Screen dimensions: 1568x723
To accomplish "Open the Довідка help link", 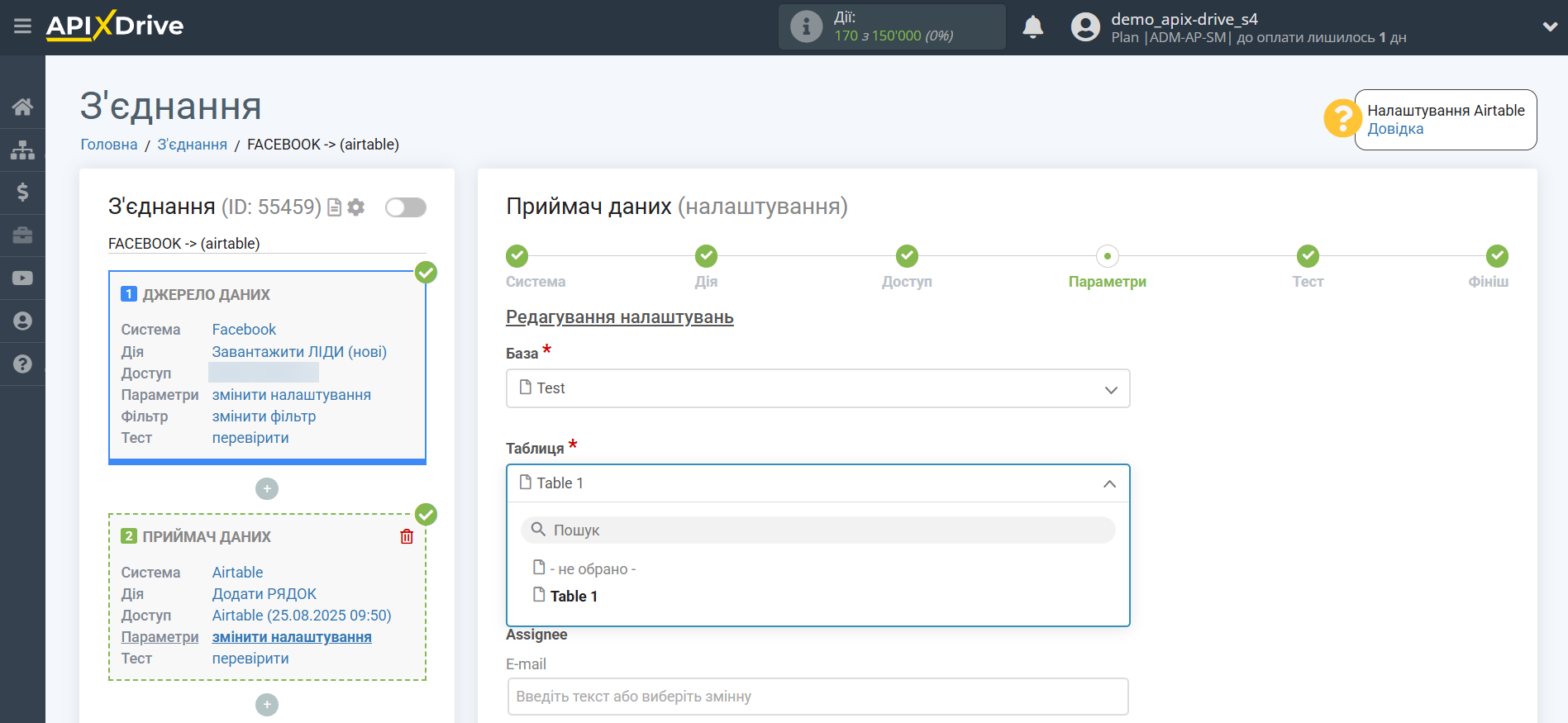I will click(1395, 129).
